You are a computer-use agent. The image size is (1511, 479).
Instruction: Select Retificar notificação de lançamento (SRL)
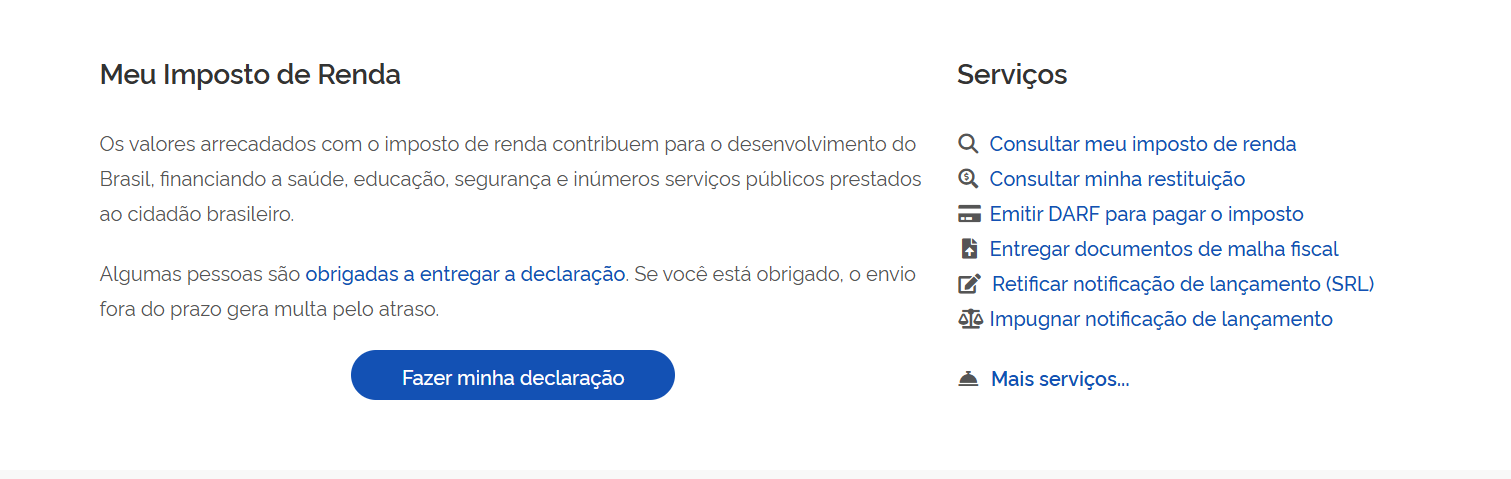coord(1183,284)
